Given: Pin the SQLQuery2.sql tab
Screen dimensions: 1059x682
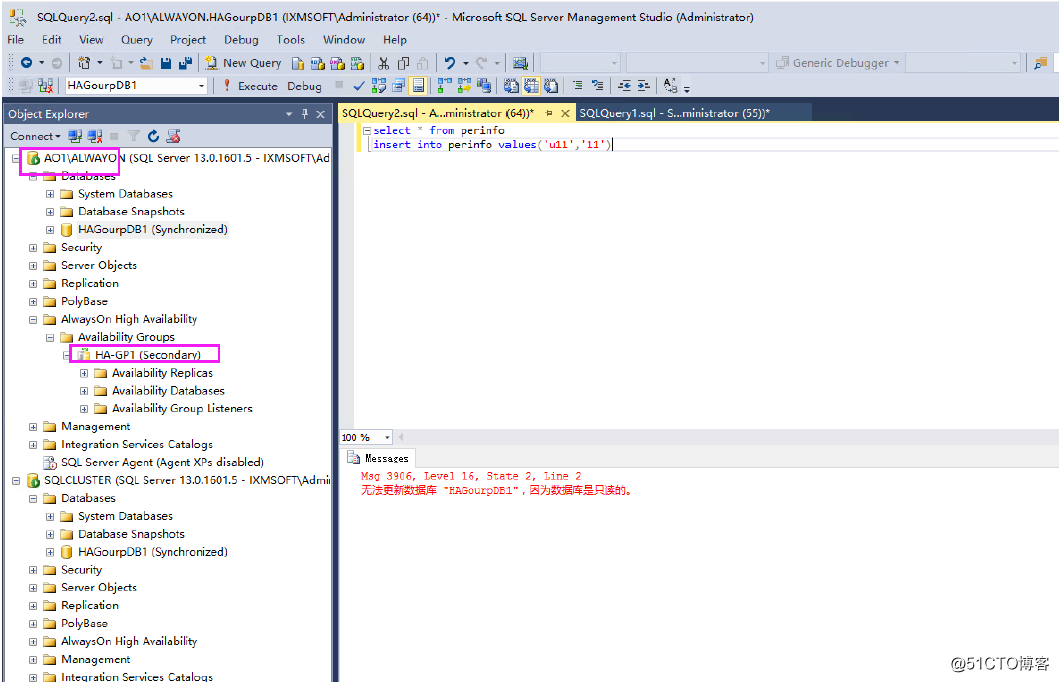Looking at the screenshot, I should 549,113.
